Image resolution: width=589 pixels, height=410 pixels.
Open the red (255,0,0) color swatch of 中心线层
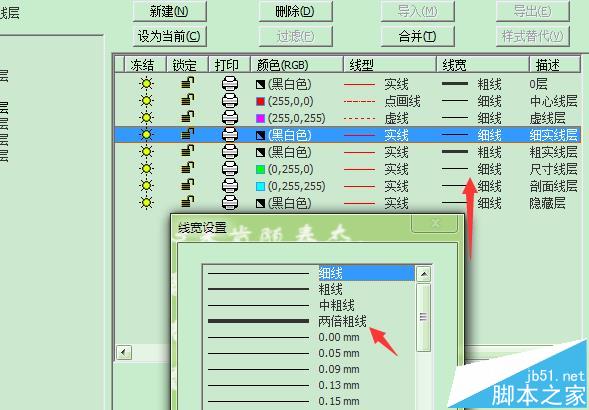[x=260, y=101]
